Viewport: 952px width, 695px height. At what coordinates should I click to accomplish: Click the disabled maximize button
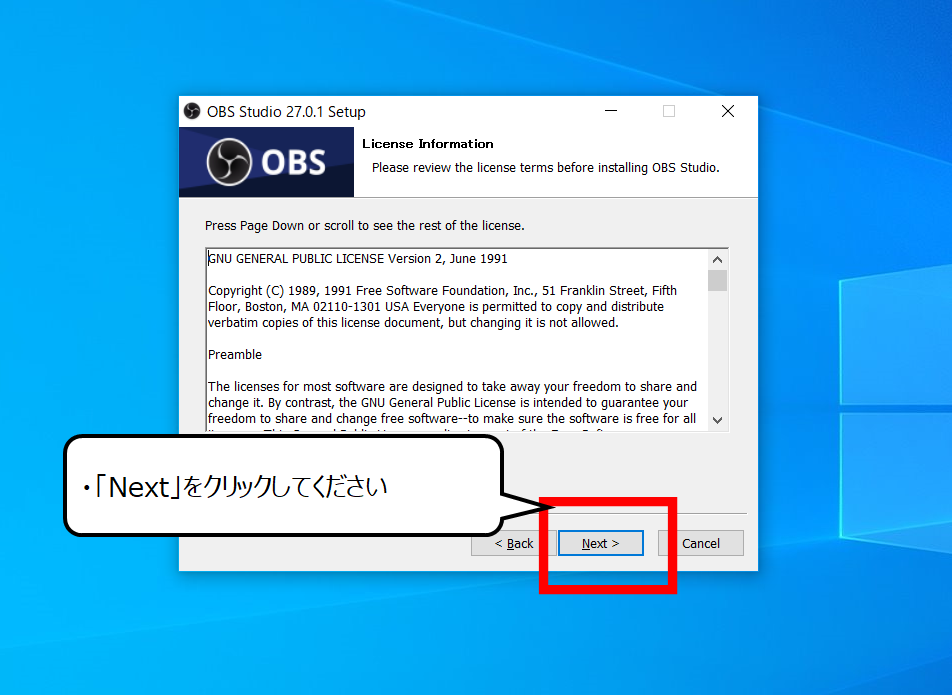[668, 111]
